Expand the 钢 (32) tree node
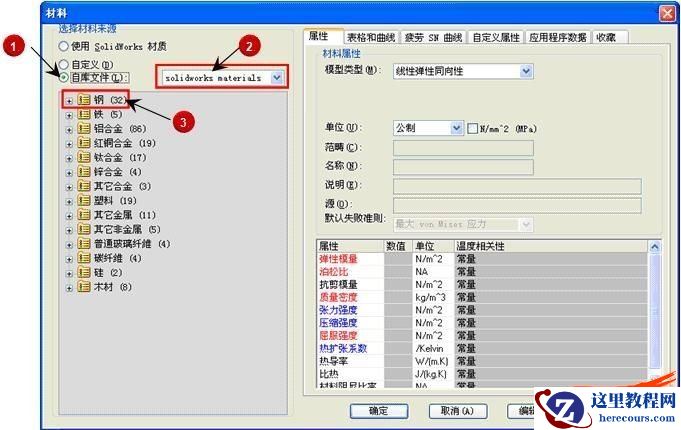The image size is (681, 430). pyautogui.click(x=69, y=101)
